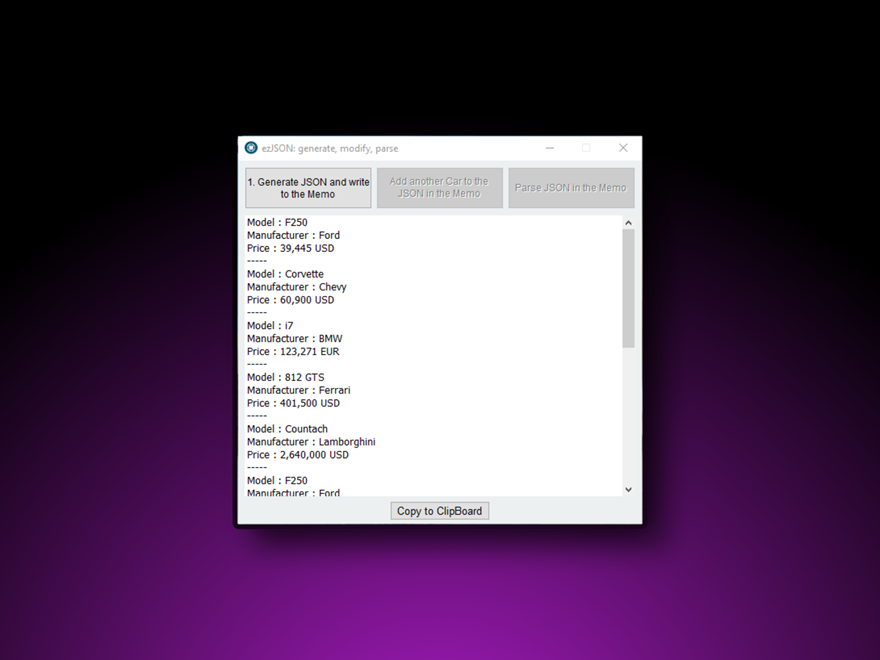
Task: Minimize the ezJSON window
Action: point(550,148)
